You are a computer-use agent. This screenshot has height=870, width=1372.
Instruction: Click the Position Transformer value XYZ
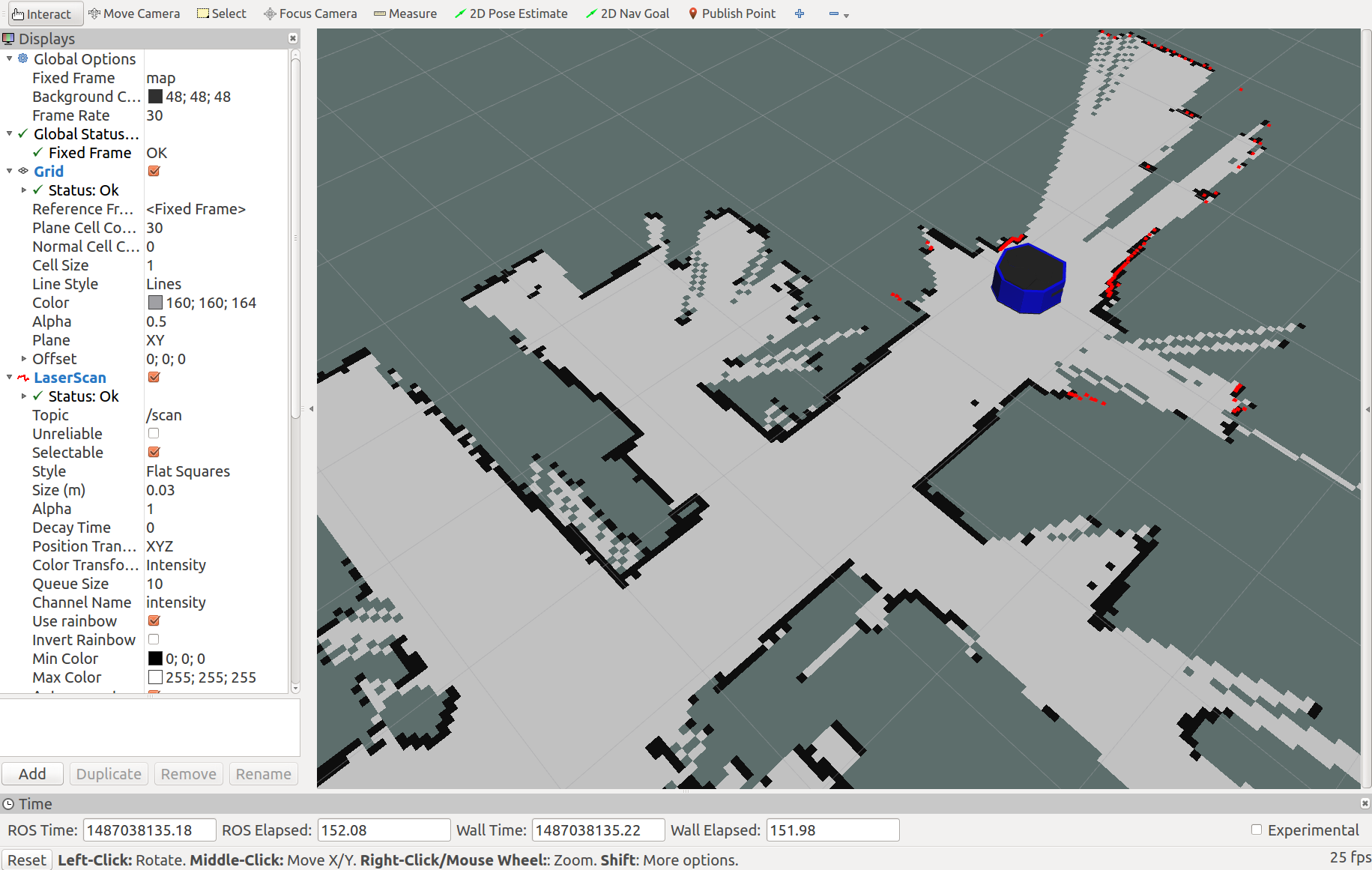pyautogui.click(x=160, y=546)
